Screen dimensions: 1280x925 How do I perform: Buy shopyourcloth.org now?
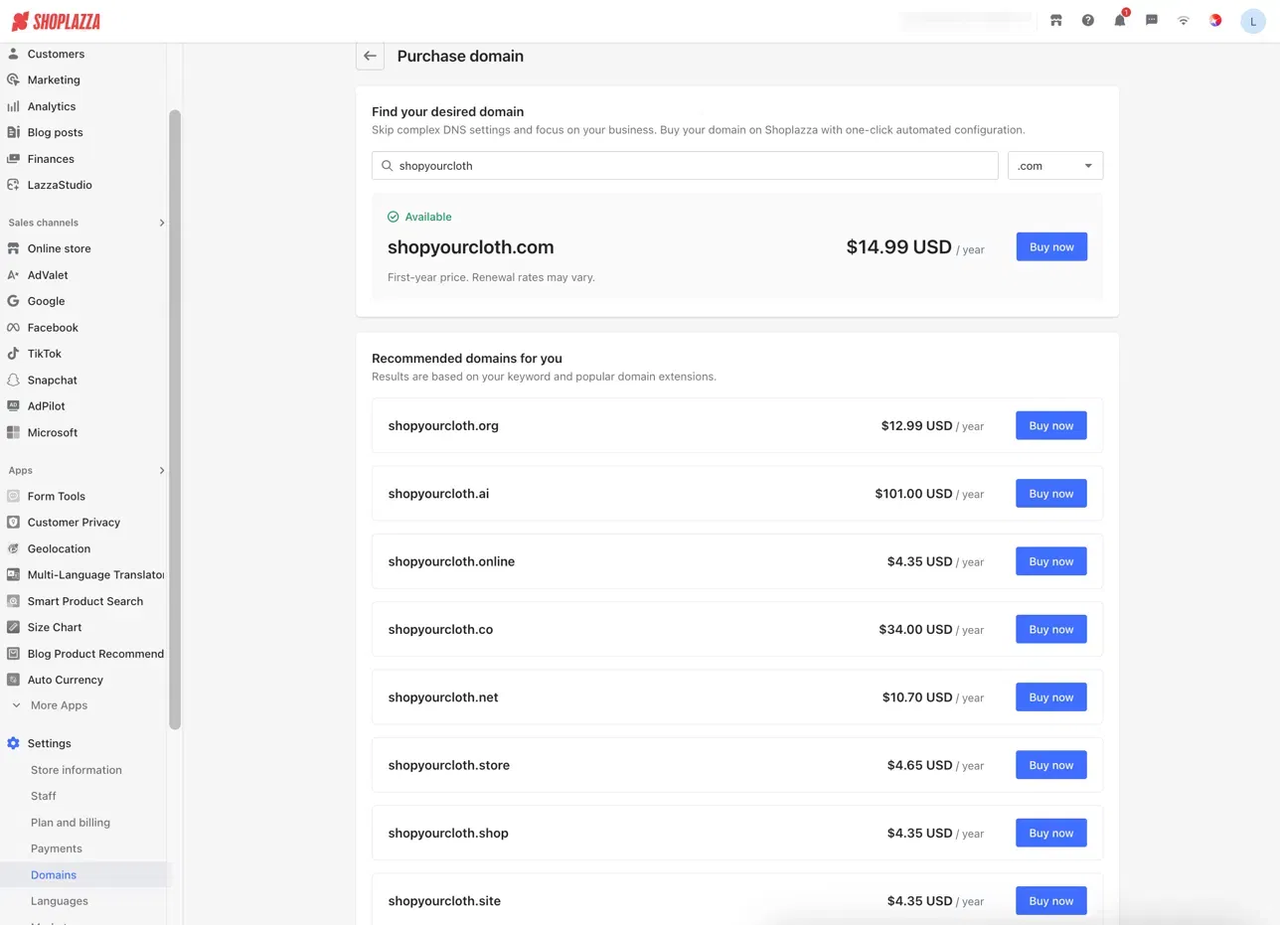point(1051,426)
